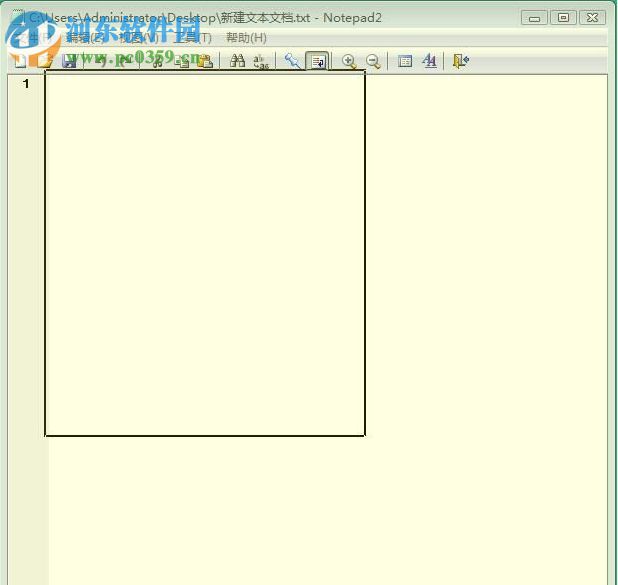Close the Notepad2 window
The width and height of the screenshot is (618, 585).
(592, 18)
